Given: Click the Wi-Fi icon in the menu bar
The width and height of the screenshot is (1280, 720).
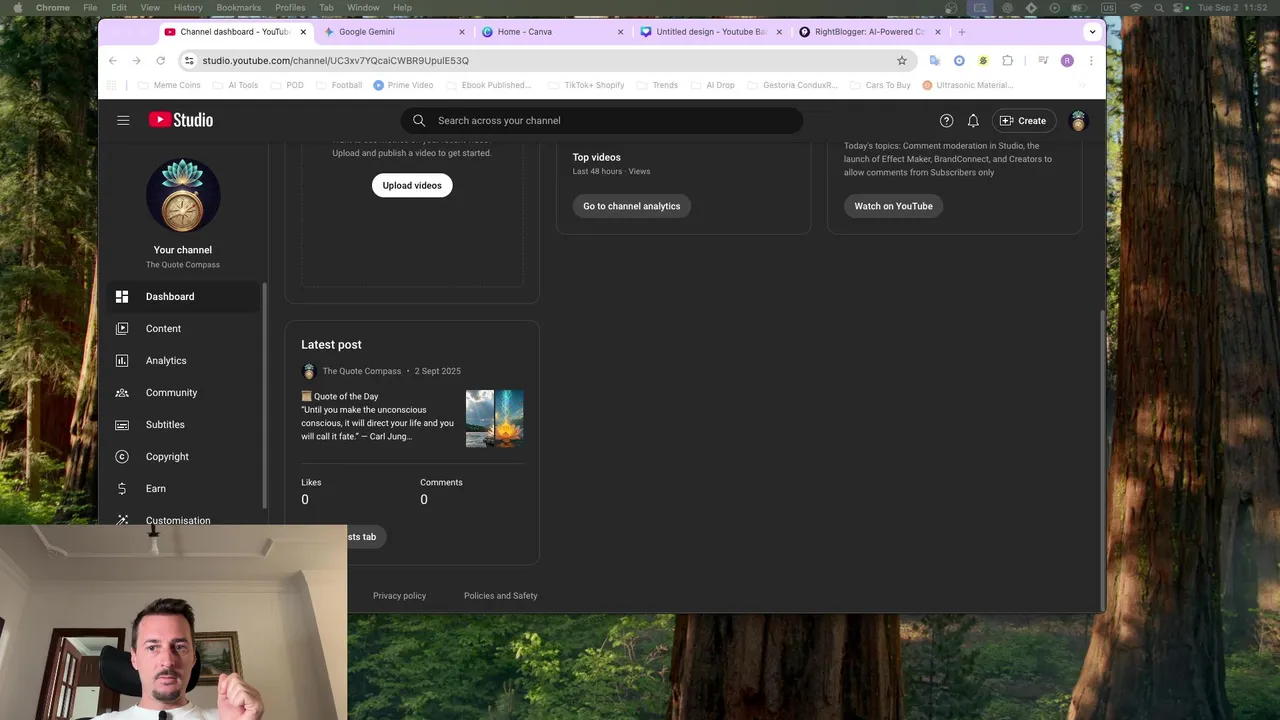Looking at the screenshot, I should point(1135,8).
